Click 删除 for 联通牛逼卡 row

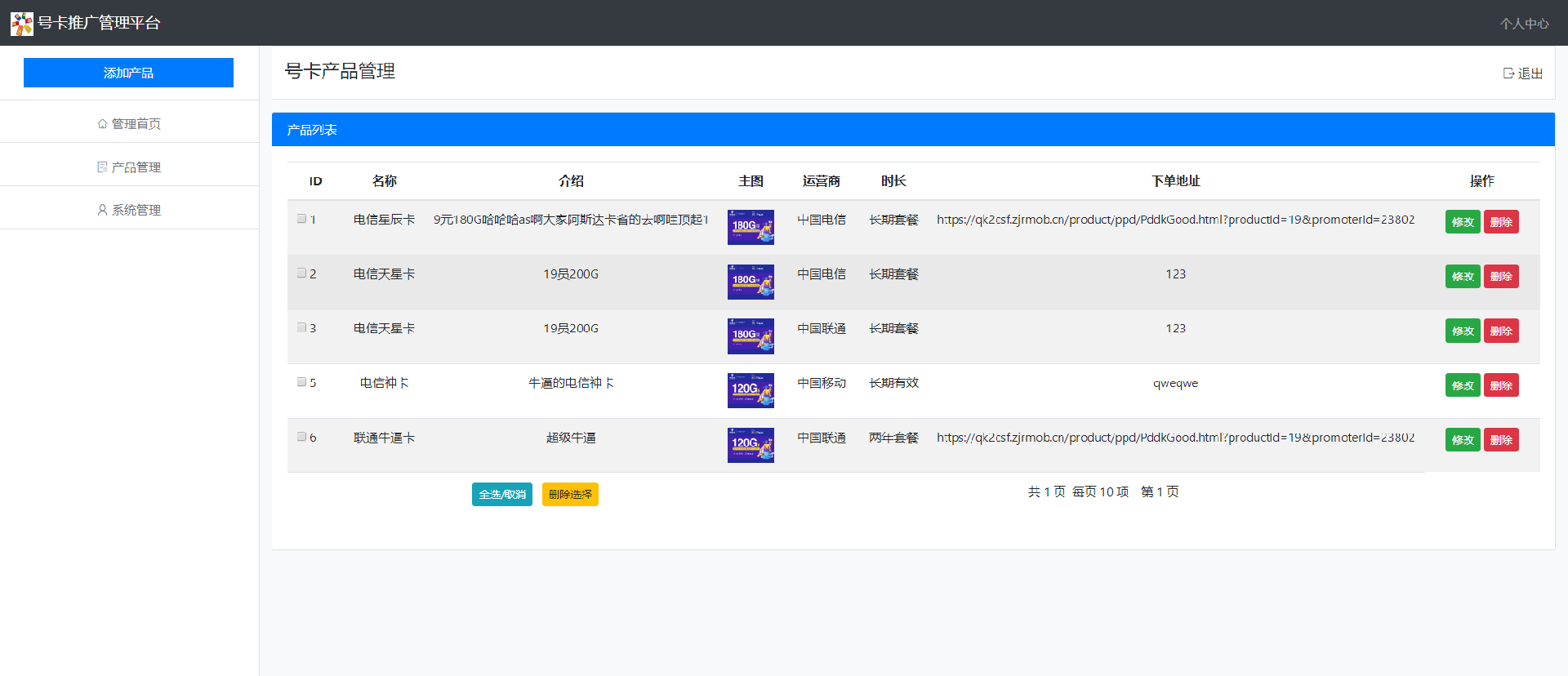[1501, 440]
